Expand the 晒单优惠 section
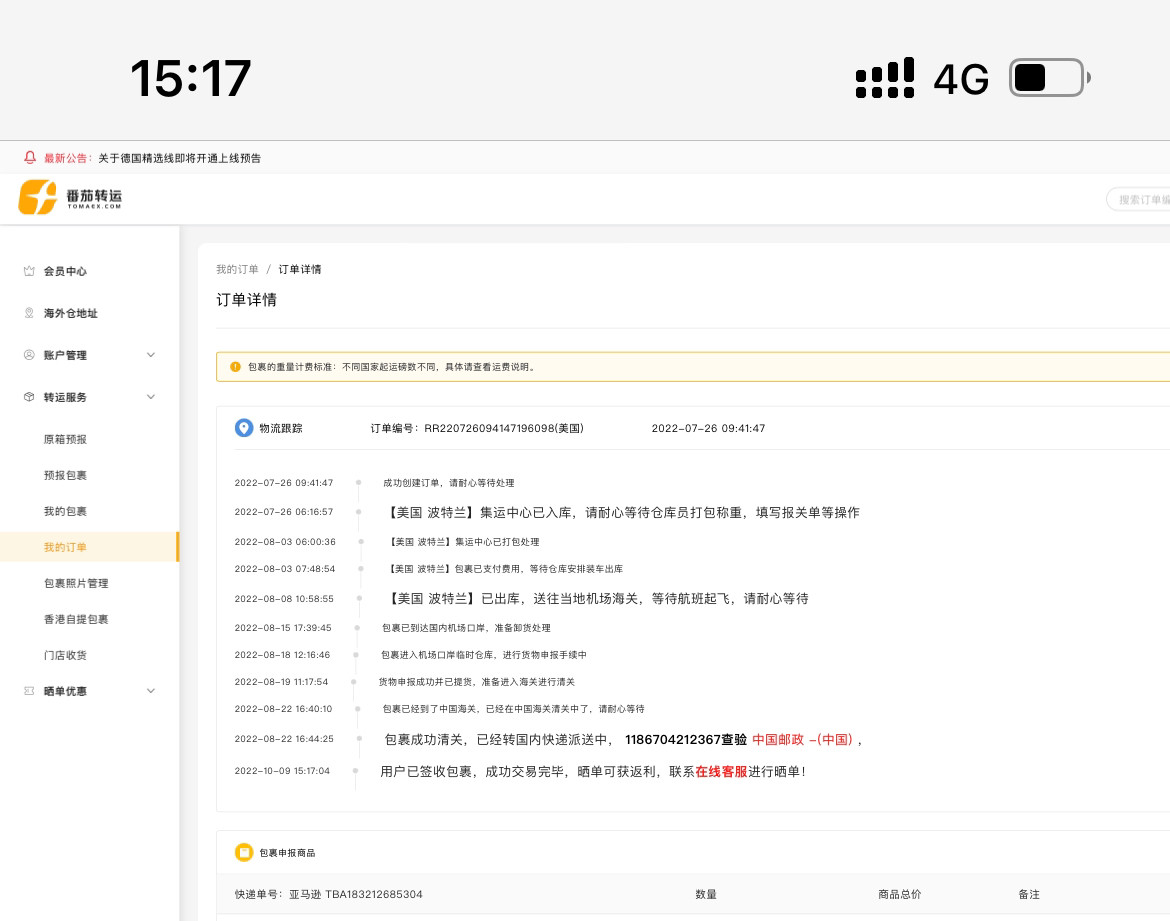 point(150,691)
